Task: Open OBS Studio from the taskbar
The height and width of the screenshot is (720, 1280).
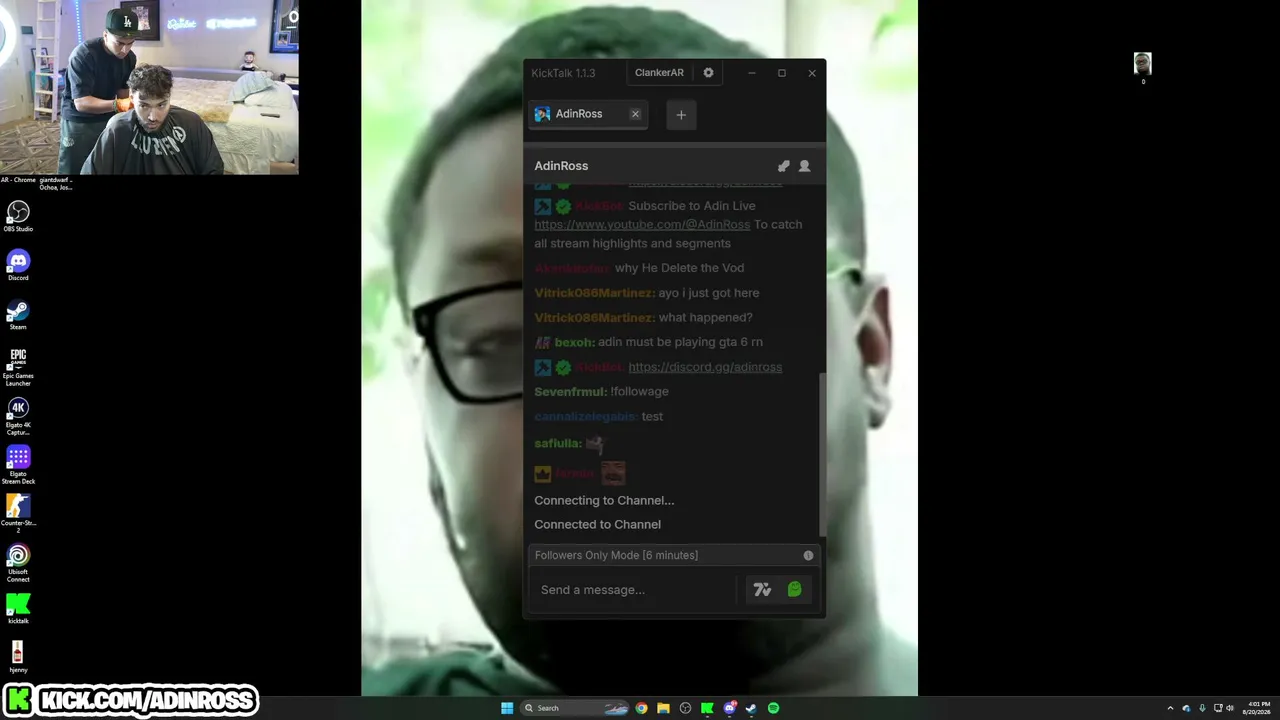Action: (685, 708)
